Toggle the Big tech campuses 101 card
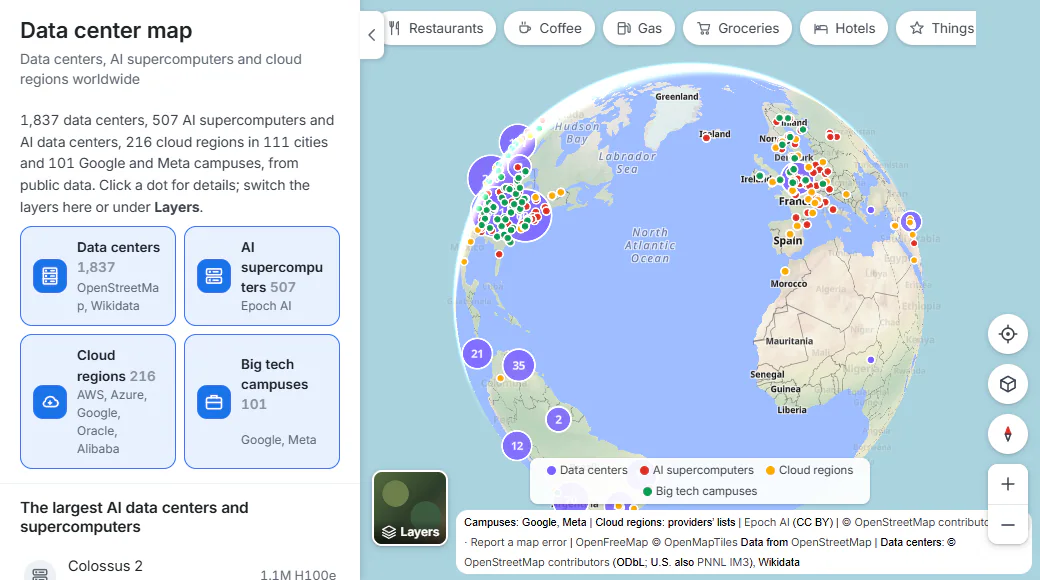Viewport: 1040px width, 580px height. [262, 401]
